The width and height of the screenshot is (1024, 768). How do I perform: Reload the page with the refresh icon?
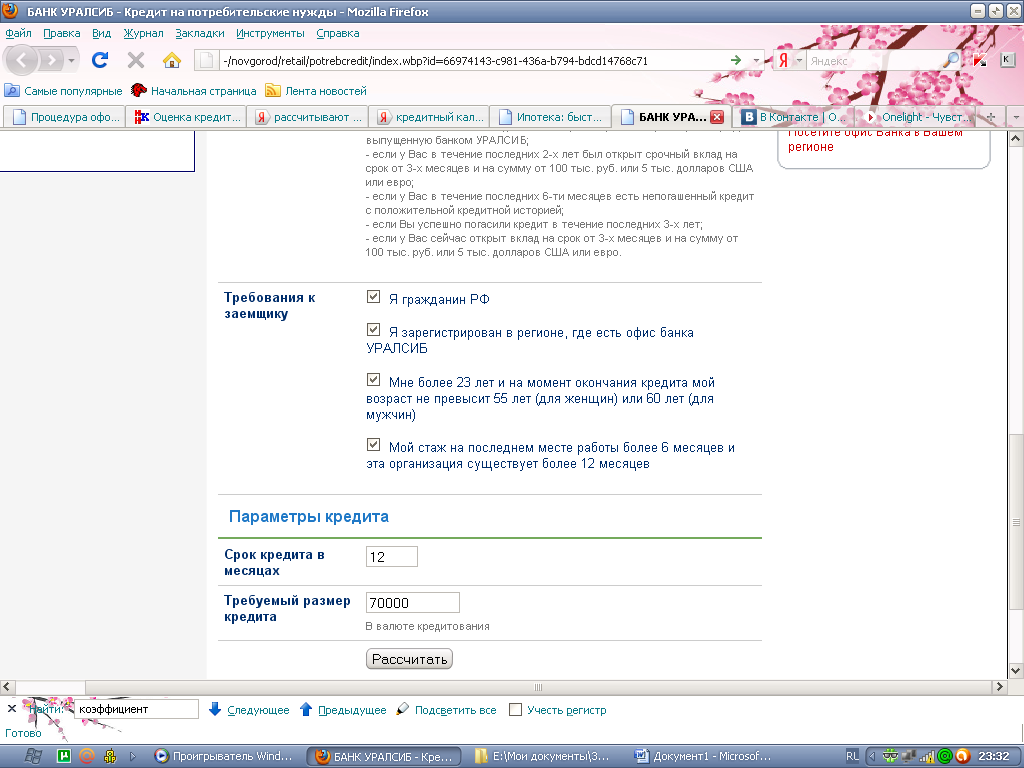pyautogui.click(x=100, y=60)
